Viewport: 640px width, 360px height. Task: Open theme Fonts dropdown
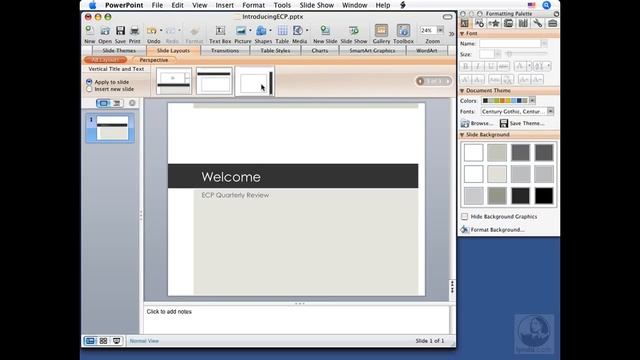[x=551, y=111]
